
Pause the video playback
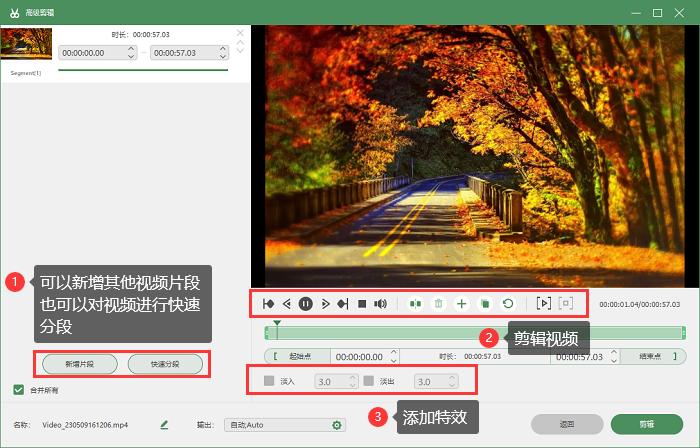pos(305,304)
